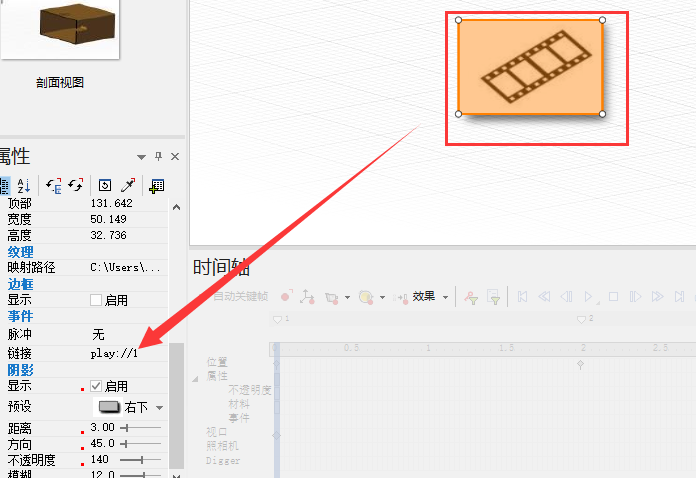Open the shadow preset dropdown
The image size is (696, 478).
click(x=159, y=408)
